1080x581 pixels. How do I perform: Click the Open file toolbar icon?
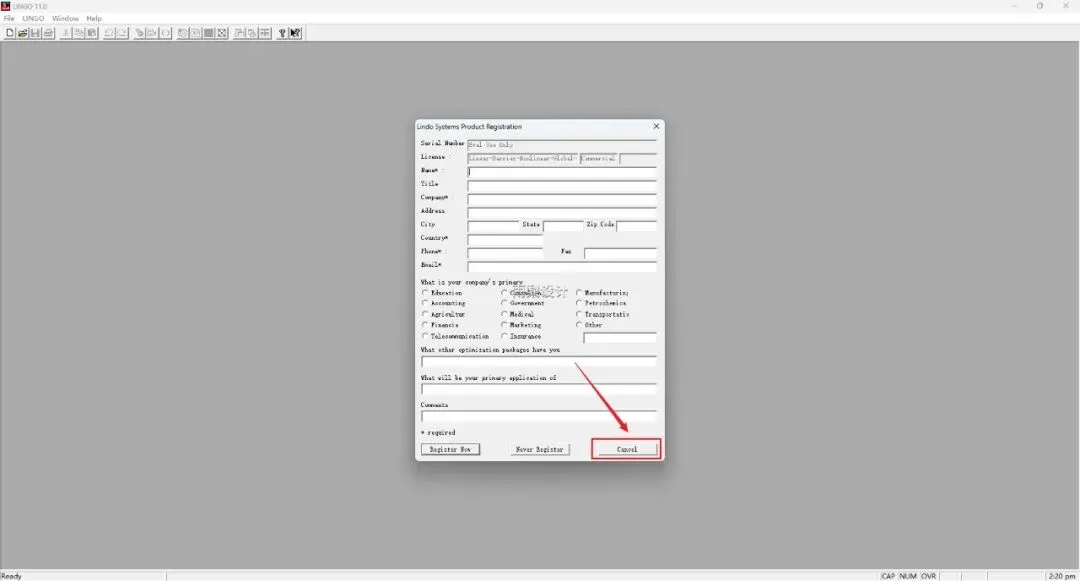(x=23, y=33)
